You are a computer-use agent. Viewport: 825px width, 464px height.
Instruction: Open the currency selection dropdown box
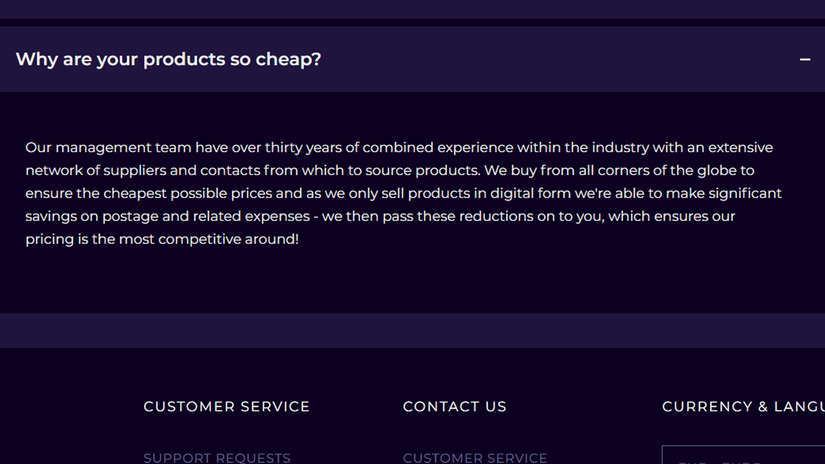tap(743, 456)
